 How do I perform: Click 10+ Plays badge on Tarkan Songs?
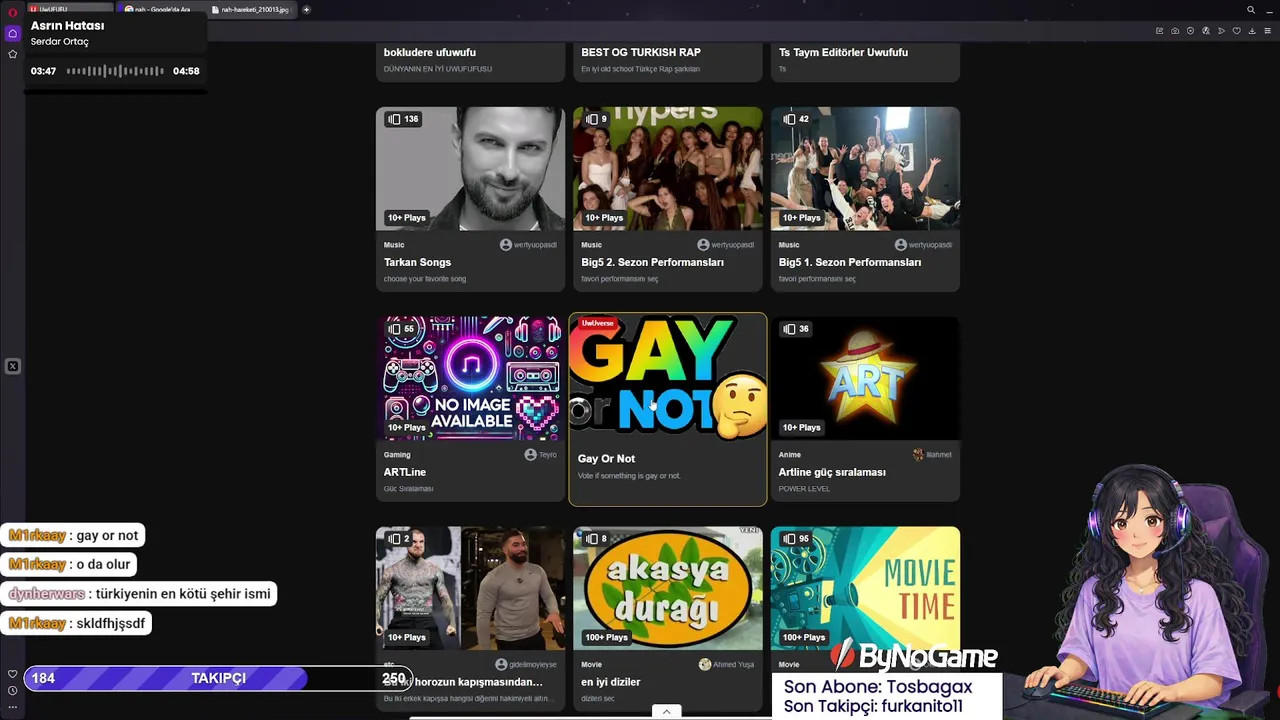(407, 218)
